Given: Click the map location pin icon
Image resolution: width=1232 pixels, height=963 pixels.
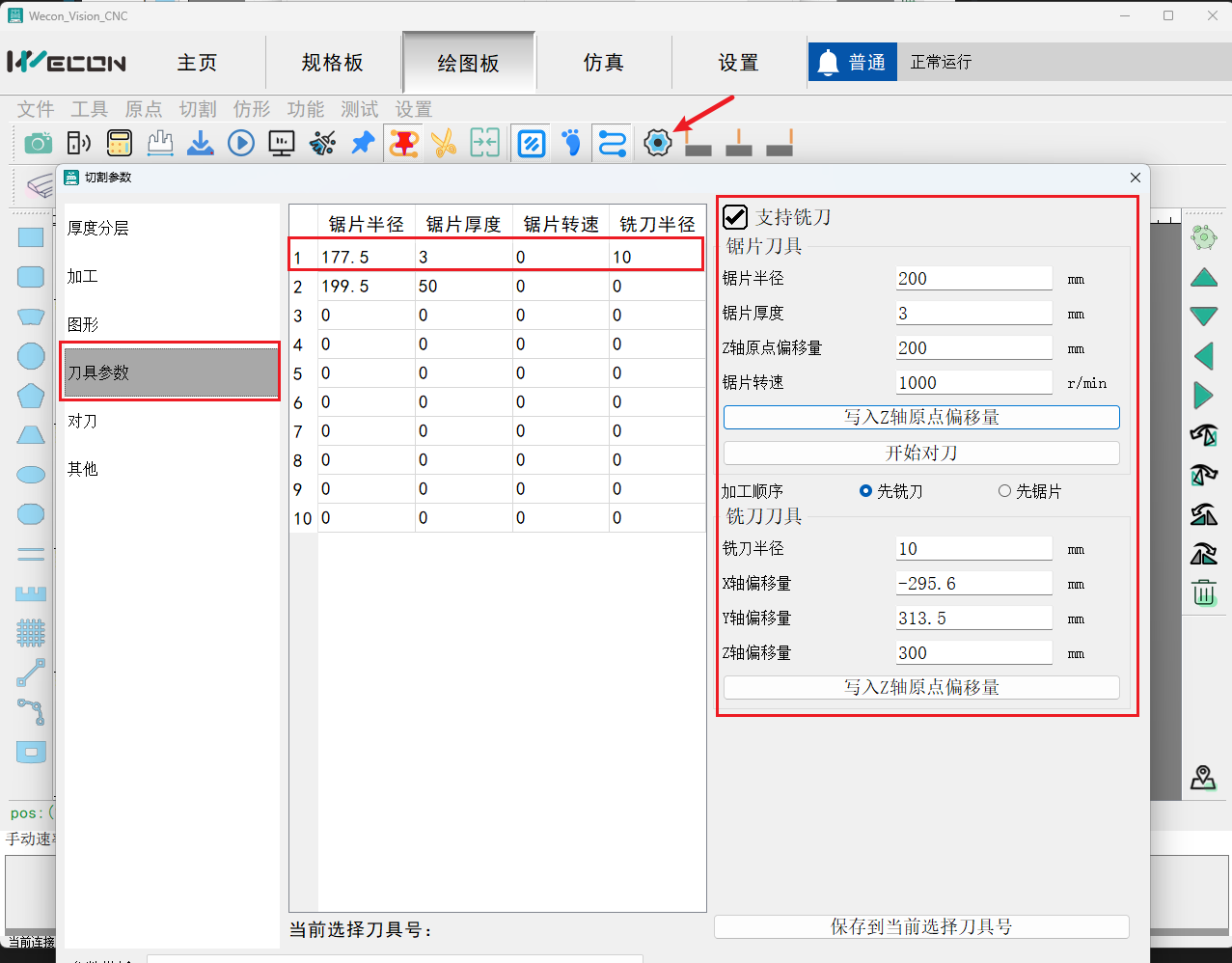Looking at the screenshot, I should pyautogui.click(x=1203, y=778).
